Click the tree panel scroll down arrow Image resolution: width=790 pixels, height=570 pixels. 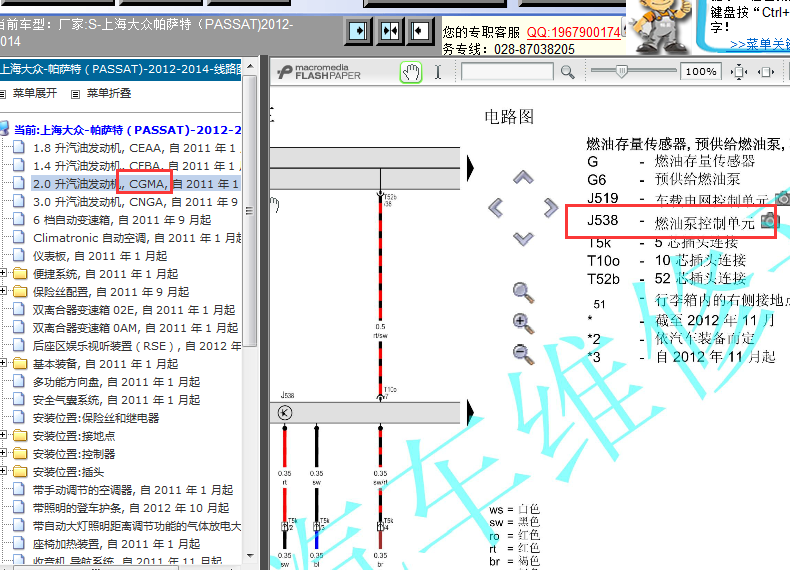click(x=250, y=556)
